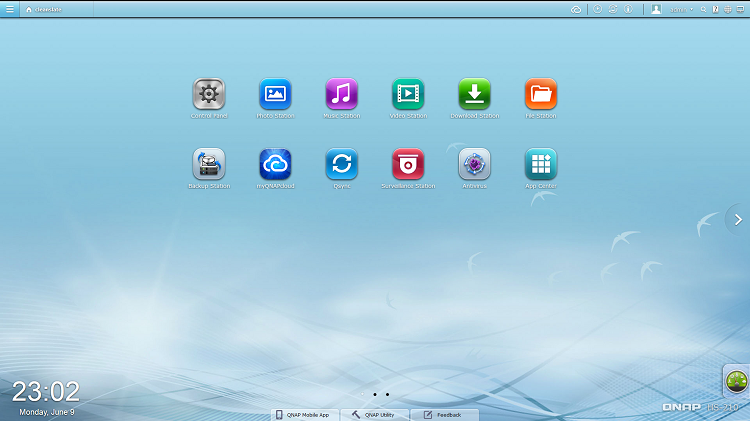Screen dimensions: 750x421
Task: Open the QNAP Utility tab
Action: (x=374, y=414)
